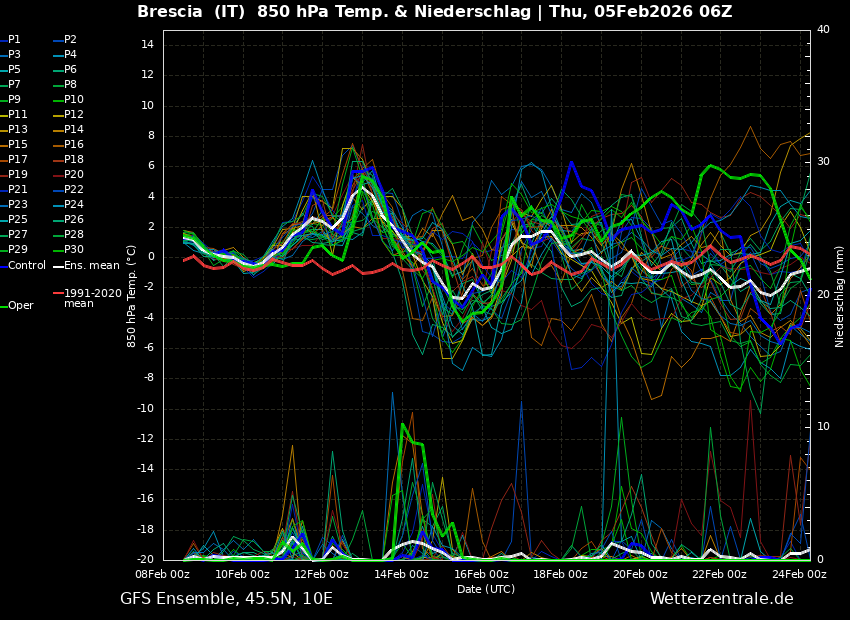The width and height of the screenshot is (850, 620).
Task: Click the Brescia chart title
Action: point(434,12)
